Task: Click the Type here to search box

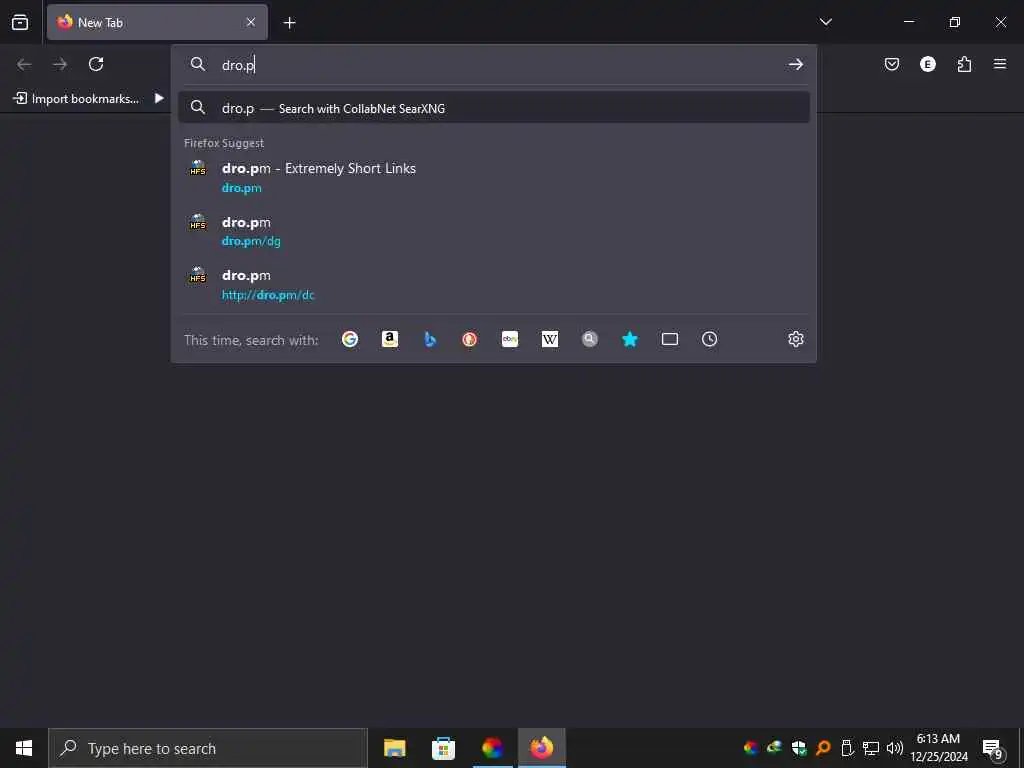Action: pyautogui.click(x=208, y=748)
